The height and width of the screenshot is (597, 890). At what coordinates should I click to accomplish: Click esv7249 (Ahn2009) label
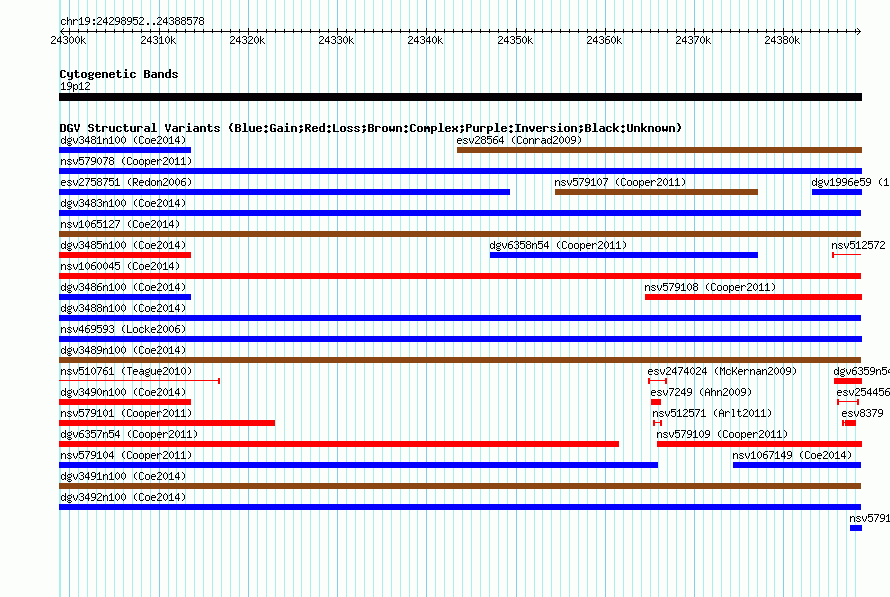[701, 392]
